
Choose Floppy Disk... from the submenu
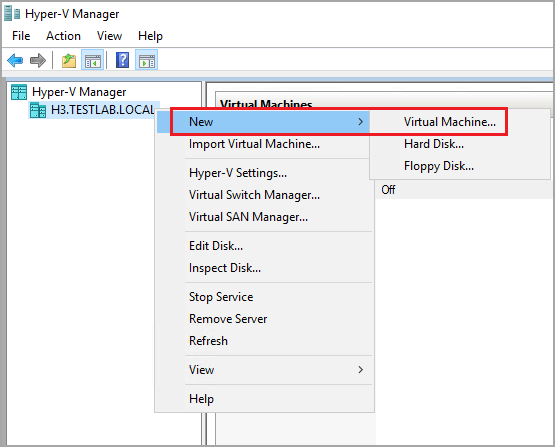pyautogui.click(x=439, y=166)
